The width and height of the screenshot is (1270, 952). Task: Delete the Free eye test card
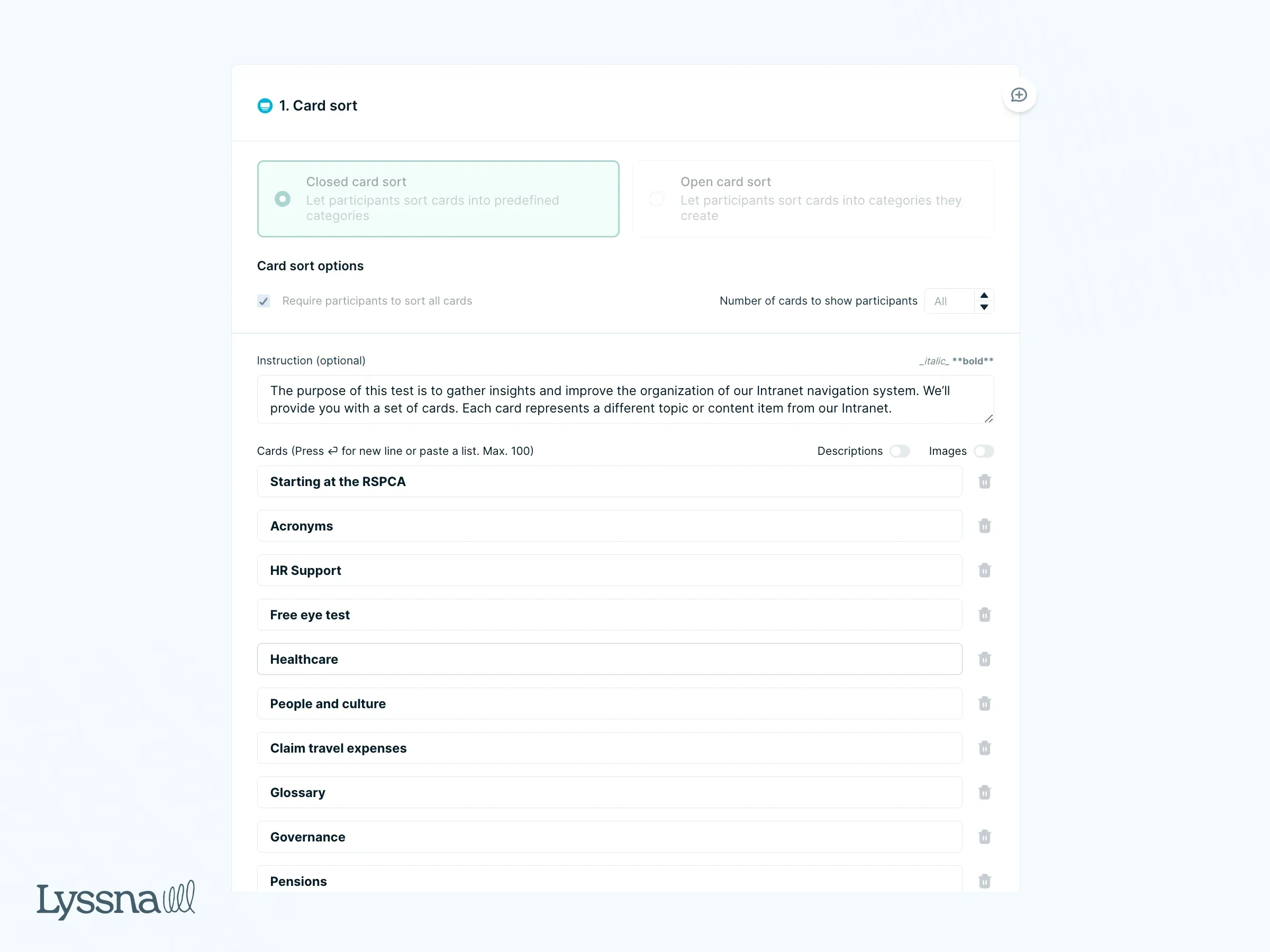984,615
